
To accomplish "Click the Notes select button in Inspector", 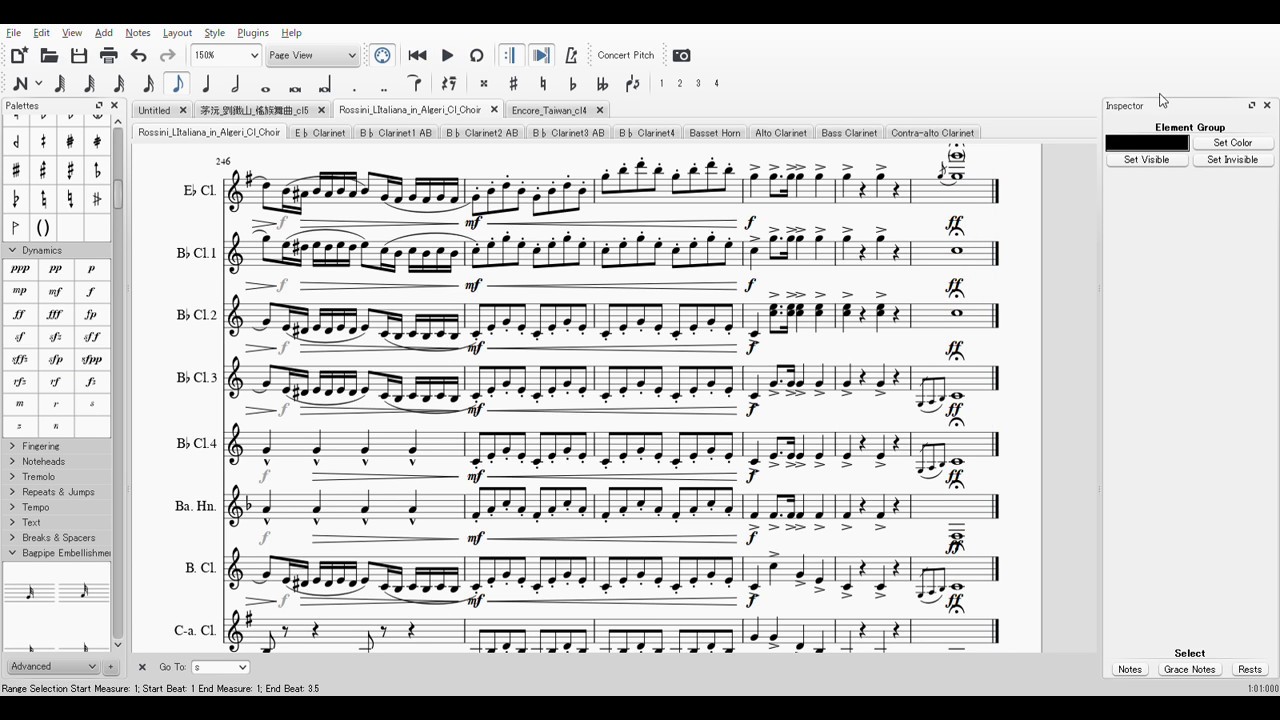I will [1130, 670].
